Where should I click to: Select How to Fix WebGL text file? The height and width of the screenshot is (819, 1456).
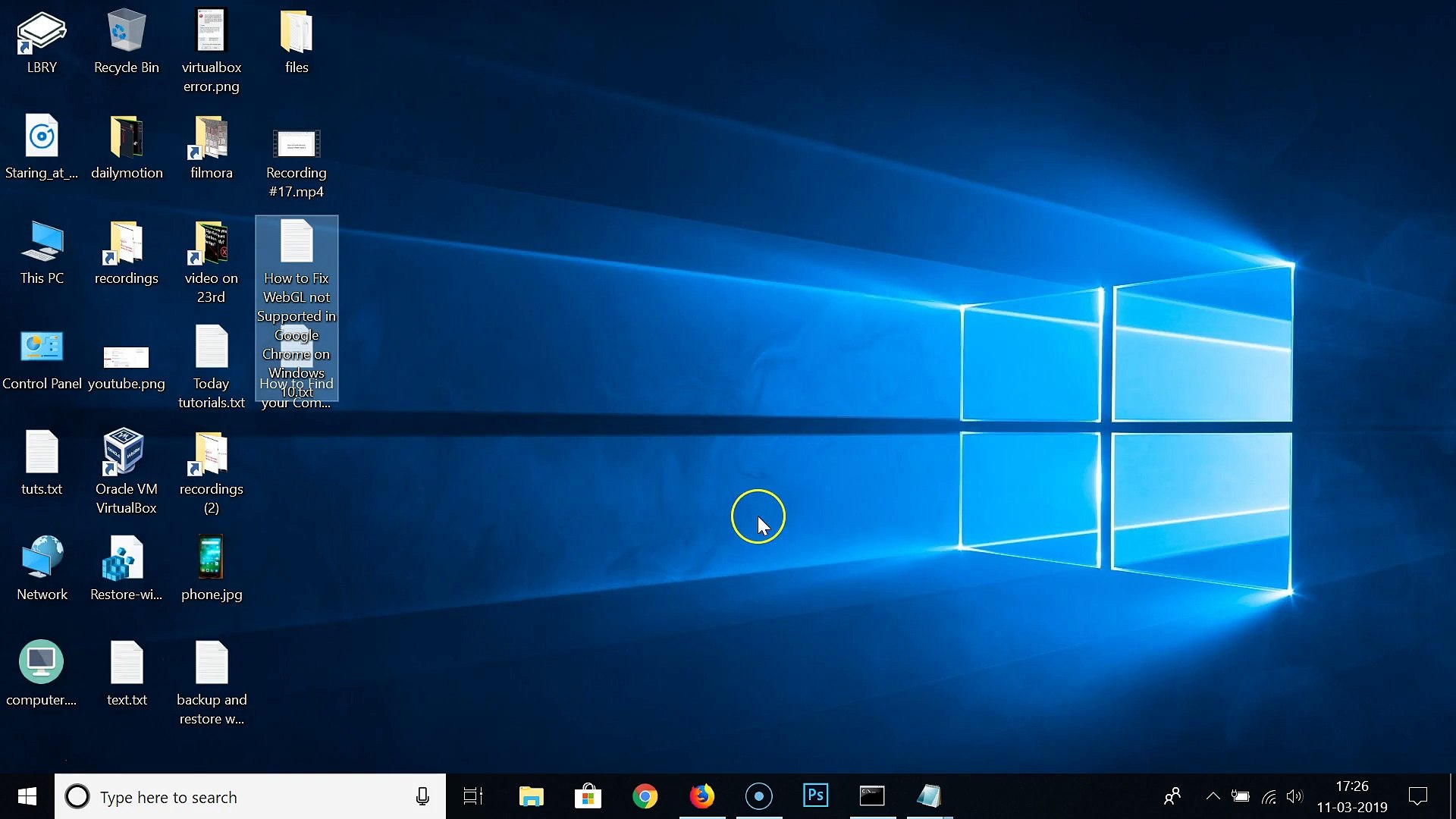(x=297, y=308)
